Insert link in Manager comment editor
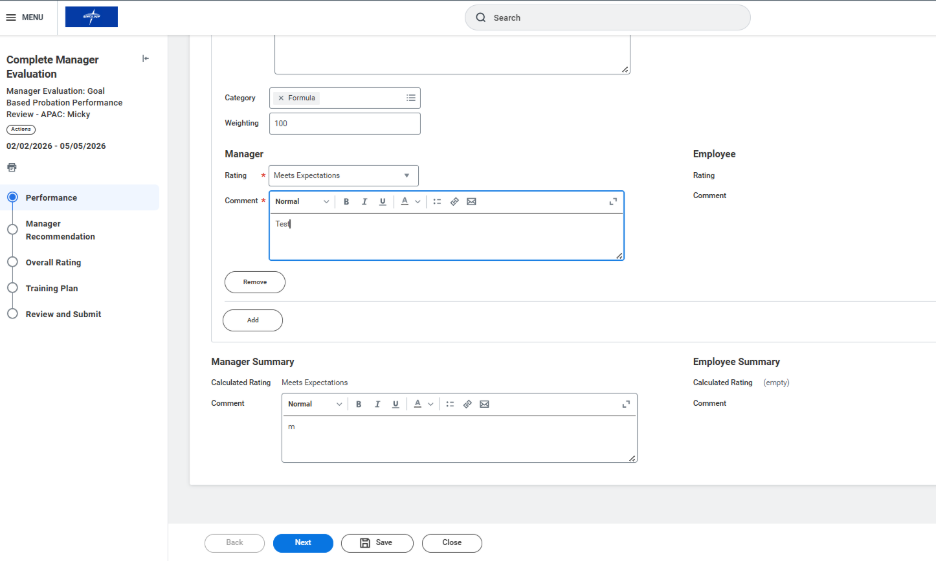The width and height of the screenshot is (936, 561). tap(454, 202)
